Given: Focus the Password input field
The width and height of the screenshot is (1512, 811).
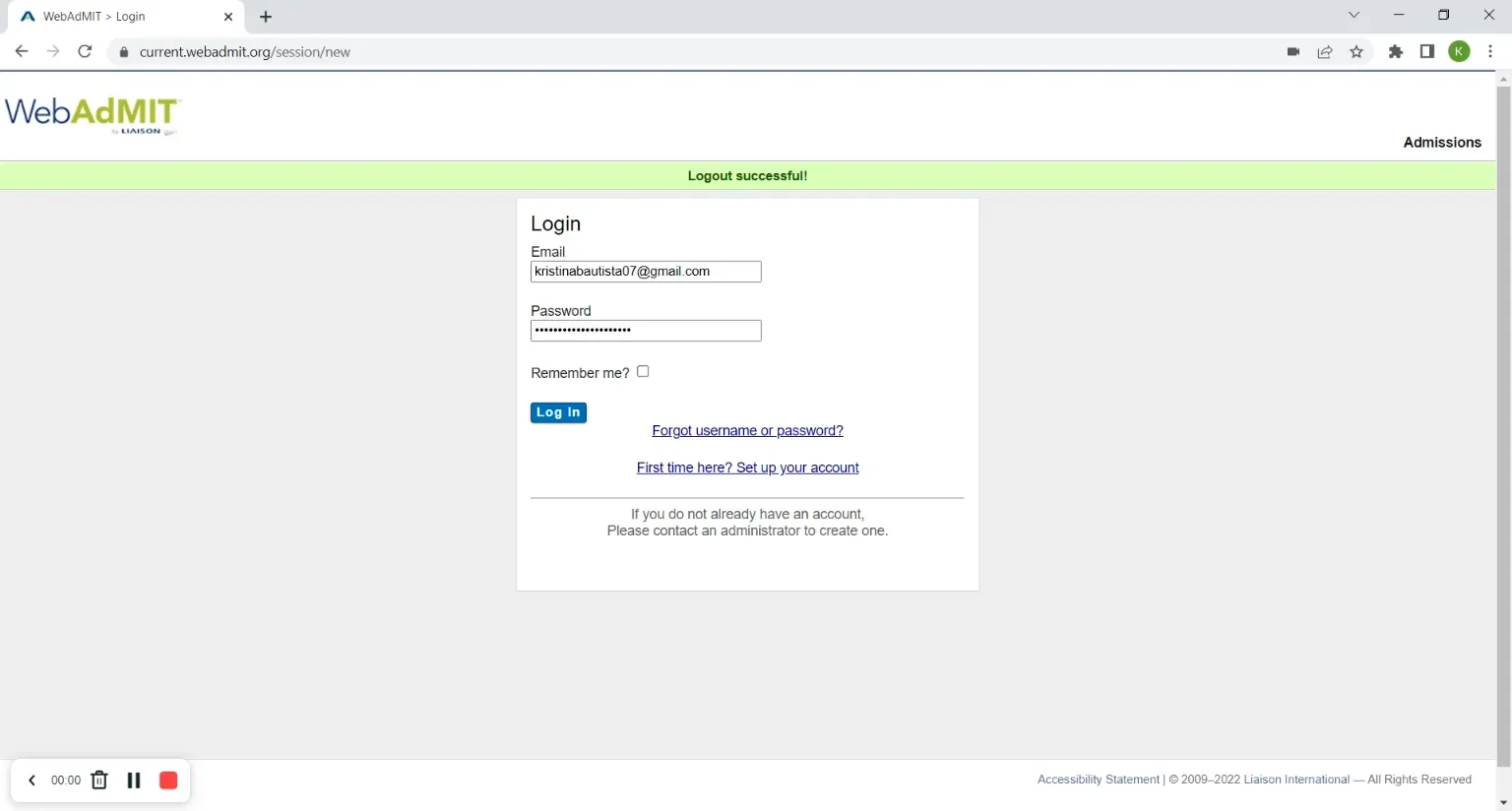Looking at the screenshot, I should coord(646,331).
